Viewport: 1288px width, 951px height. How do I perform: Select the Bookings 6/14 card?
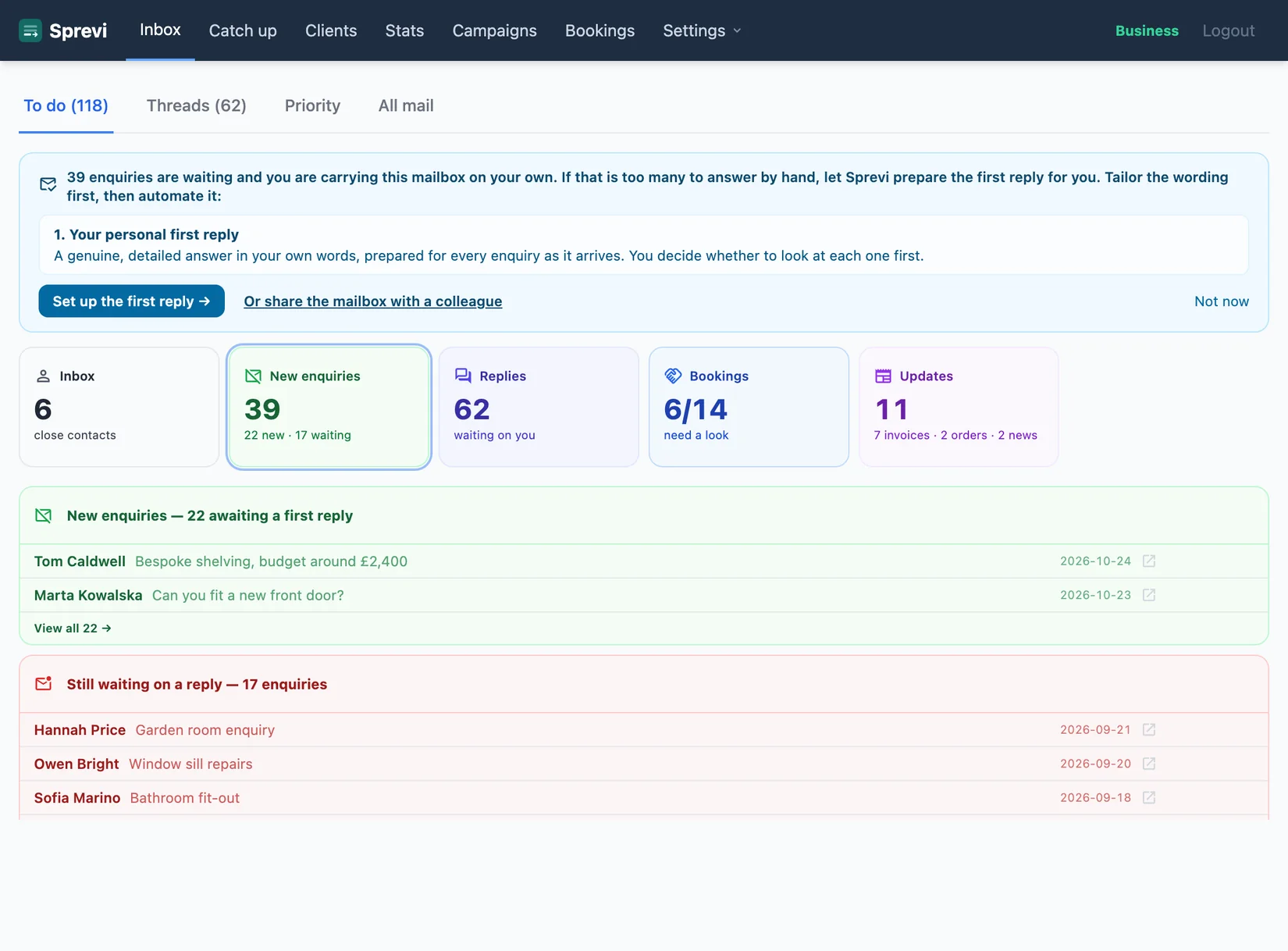pos(749,407)
